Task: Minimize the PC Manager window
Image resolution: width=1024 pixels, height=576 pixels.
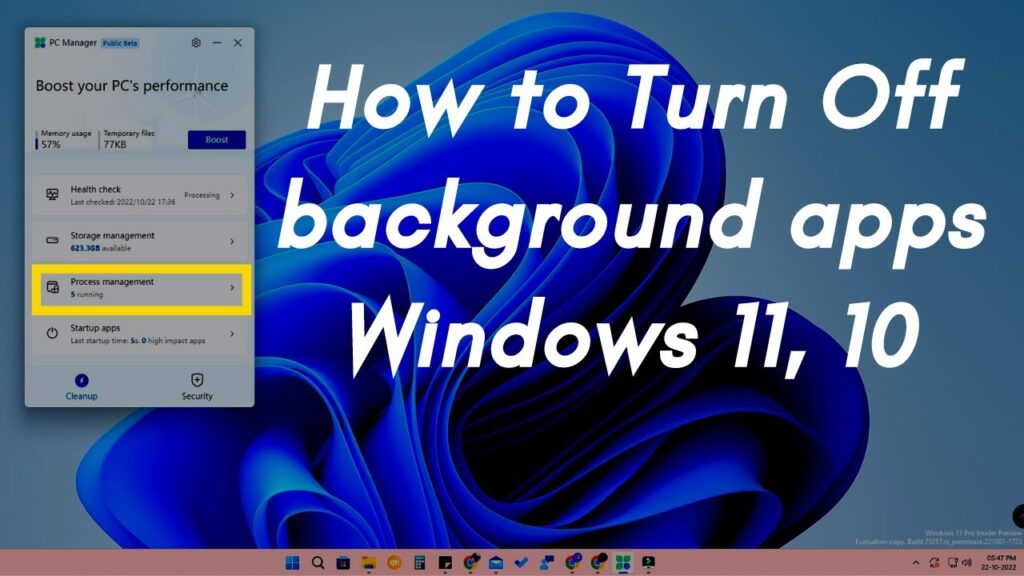Action: [x=217, y=43]
